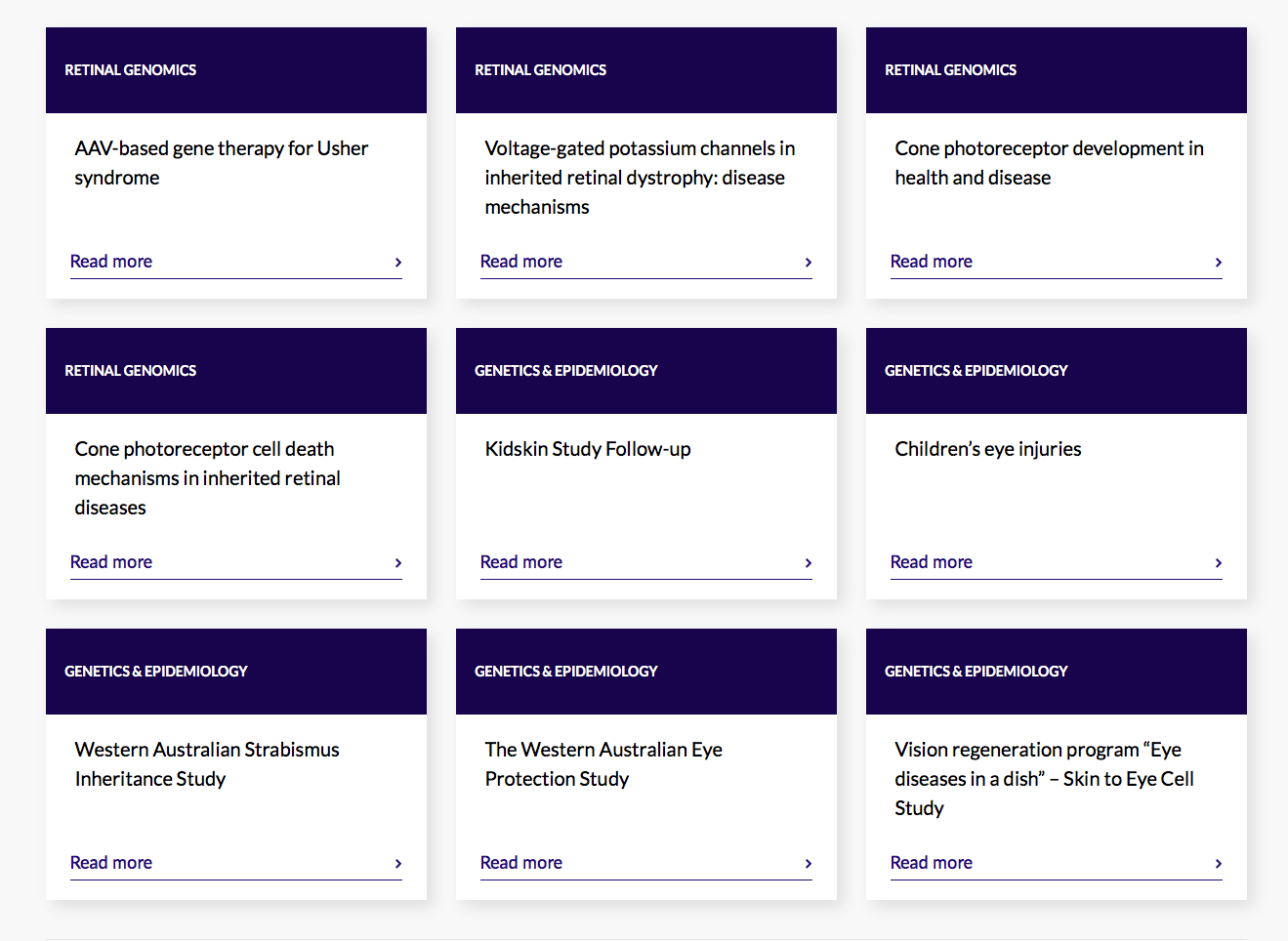The image size is (1288, 941).
Task: Click the Voltage-gated potassium channels title
Action: (640, 178)
